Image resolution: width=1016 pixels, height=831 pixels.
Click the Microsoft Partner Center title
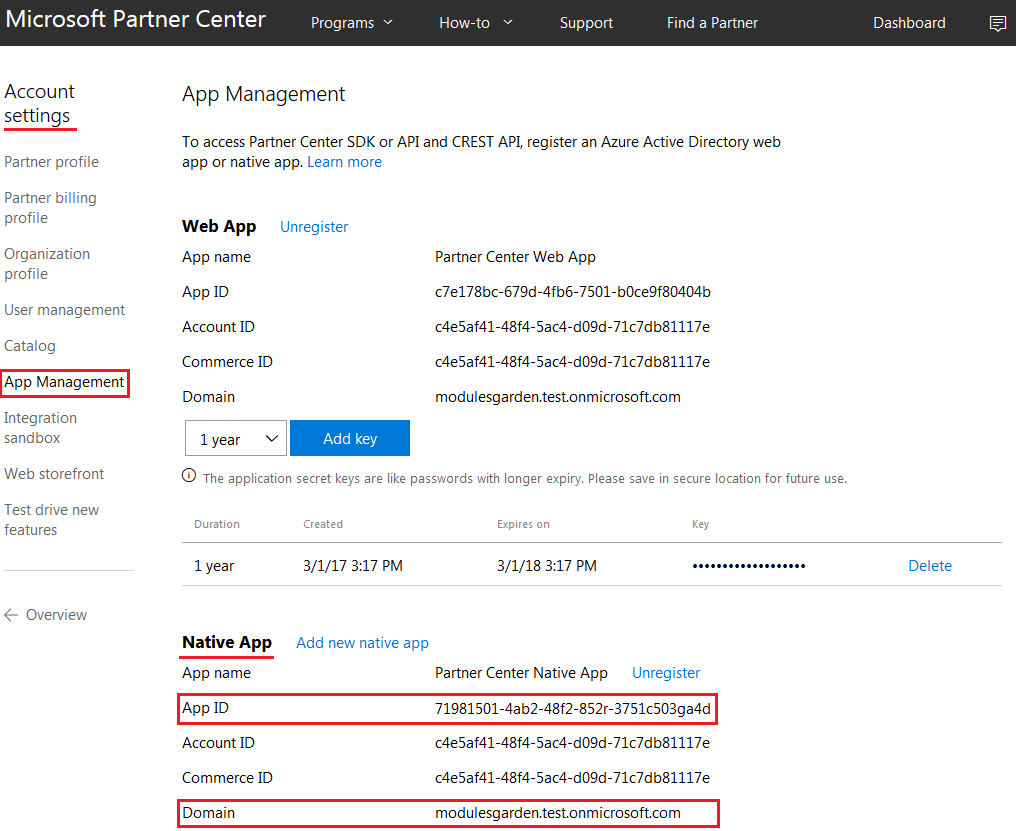coord(135,19)
